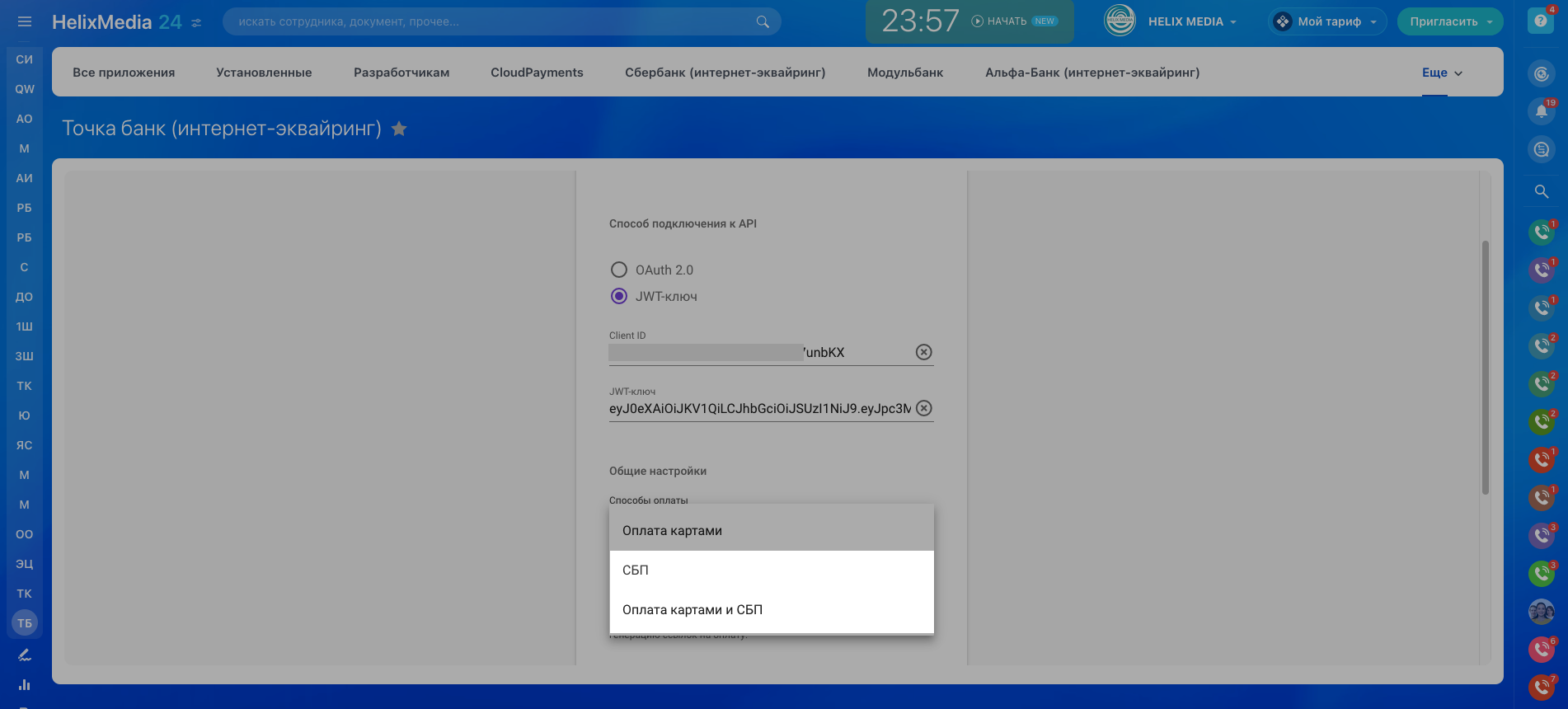The height and width of the screenshot is (709, 1568).
Task: Clear the JWT-ключ field
Action: click(923, 408)
